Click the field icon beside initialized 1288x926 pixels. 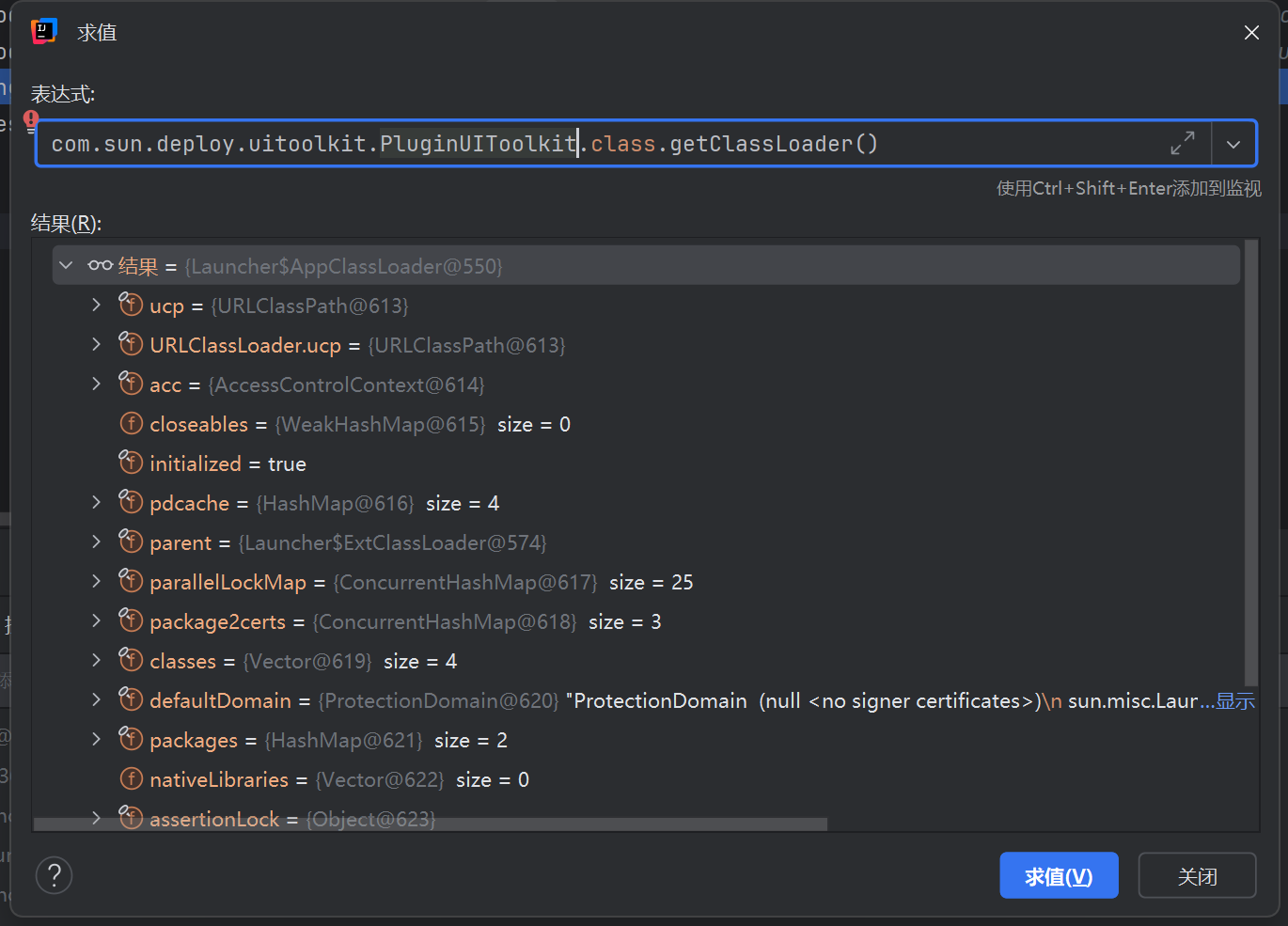click(131, 463)
